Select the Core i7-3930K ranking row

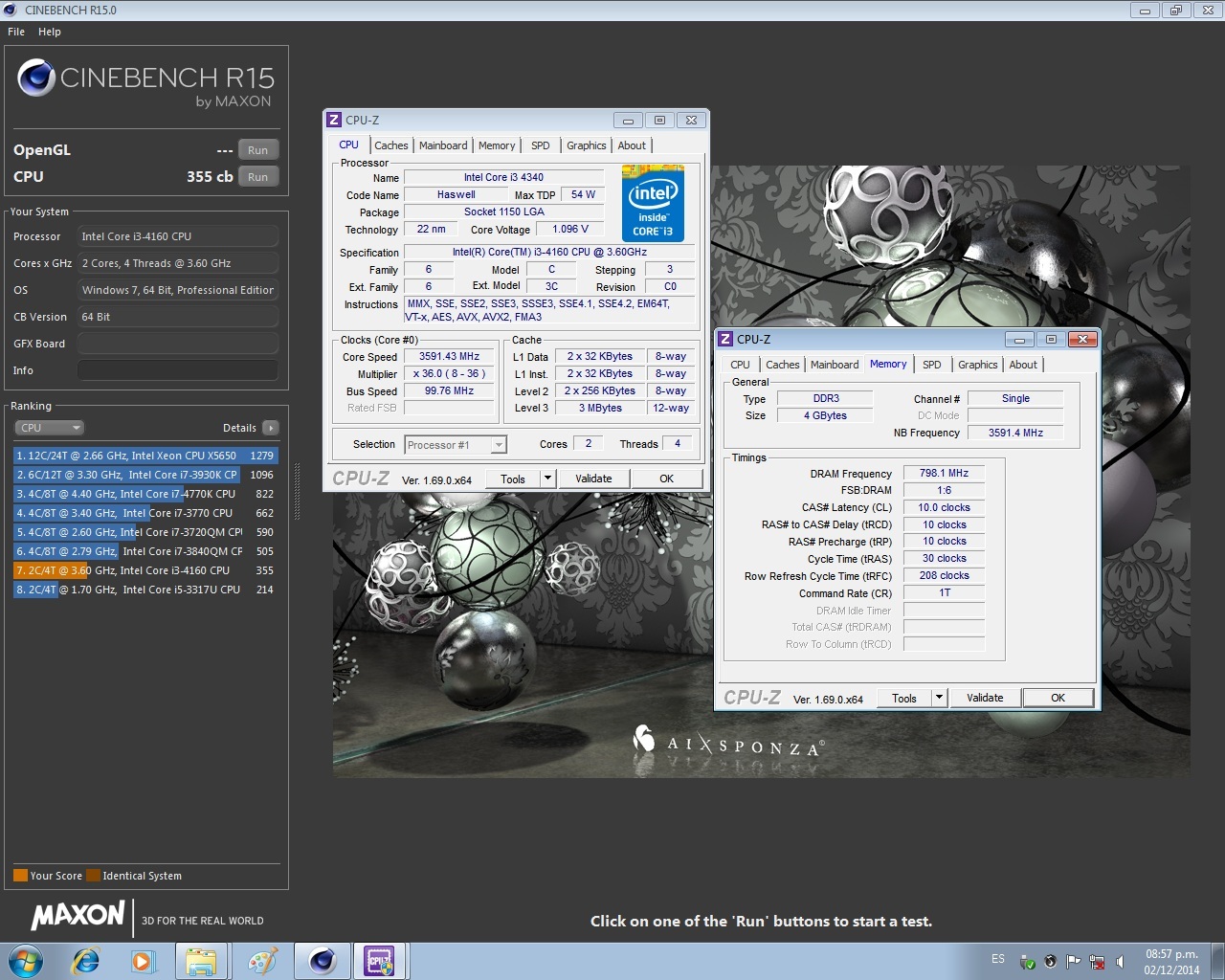[145, 475]
